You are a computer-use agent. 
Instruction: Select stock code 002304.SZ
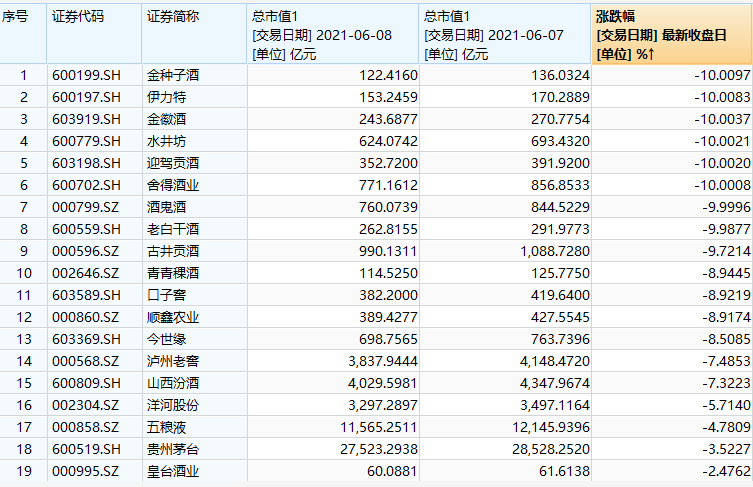(85, 405)
